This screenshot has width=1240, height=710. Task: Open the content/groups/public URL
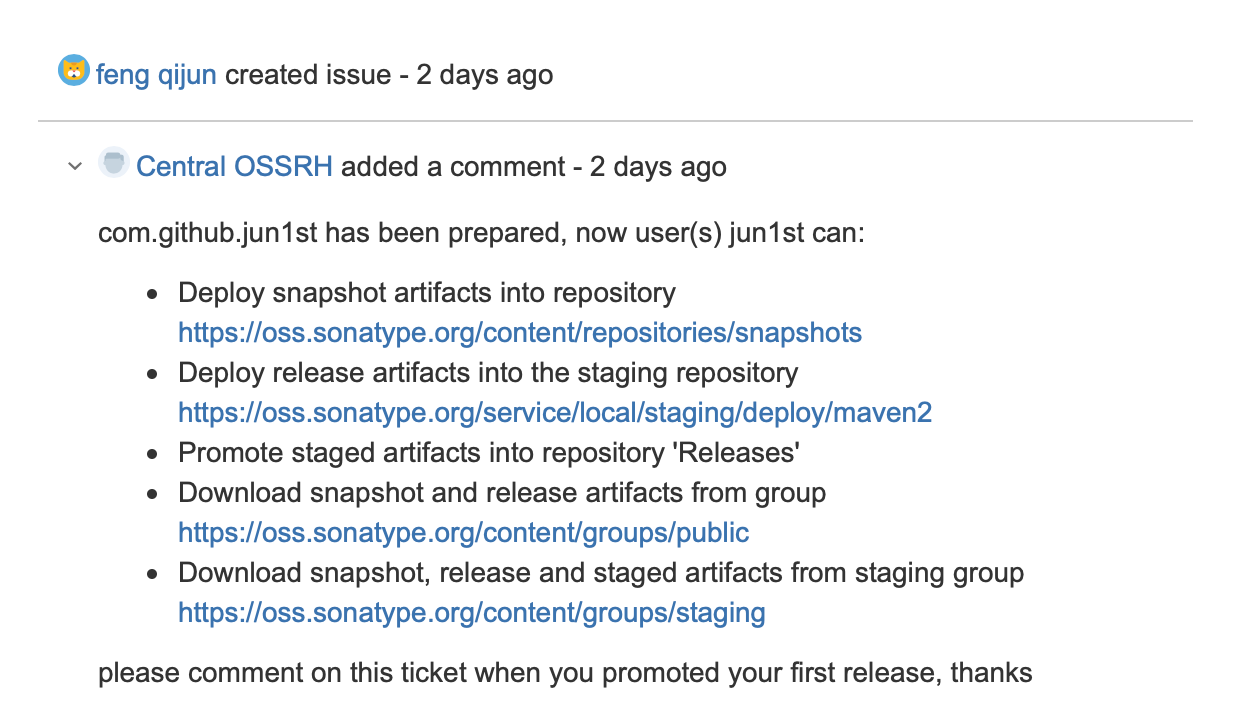point(464,533)
